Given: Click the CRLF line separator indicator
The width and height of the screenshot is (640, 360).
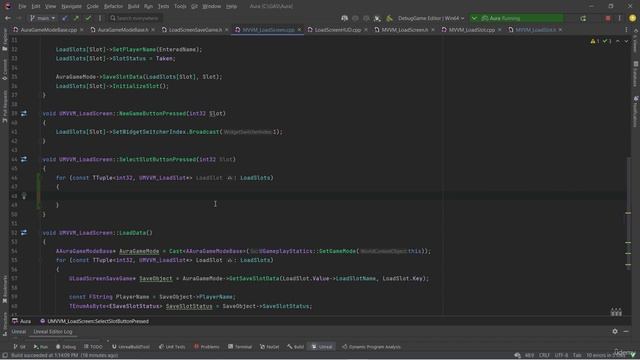Looking at the screenshot, I should coord(544,355).
